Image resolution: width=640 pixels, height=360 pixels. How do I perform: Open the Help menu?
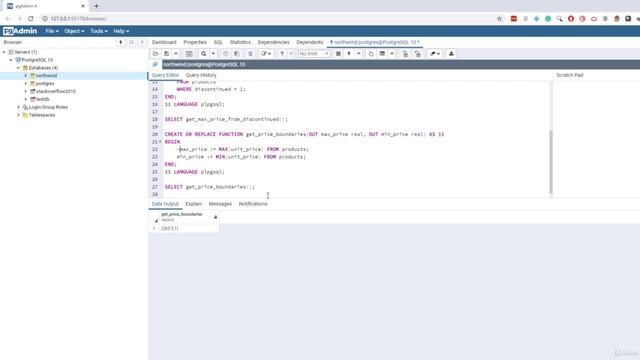(x=121, y=31)
